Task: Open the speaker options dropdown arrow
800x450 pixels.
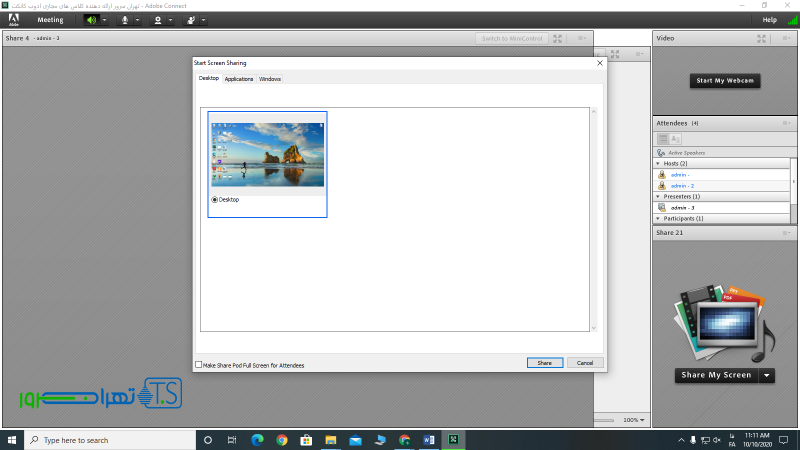Action: pyautogui.click(x=103, y=19)
